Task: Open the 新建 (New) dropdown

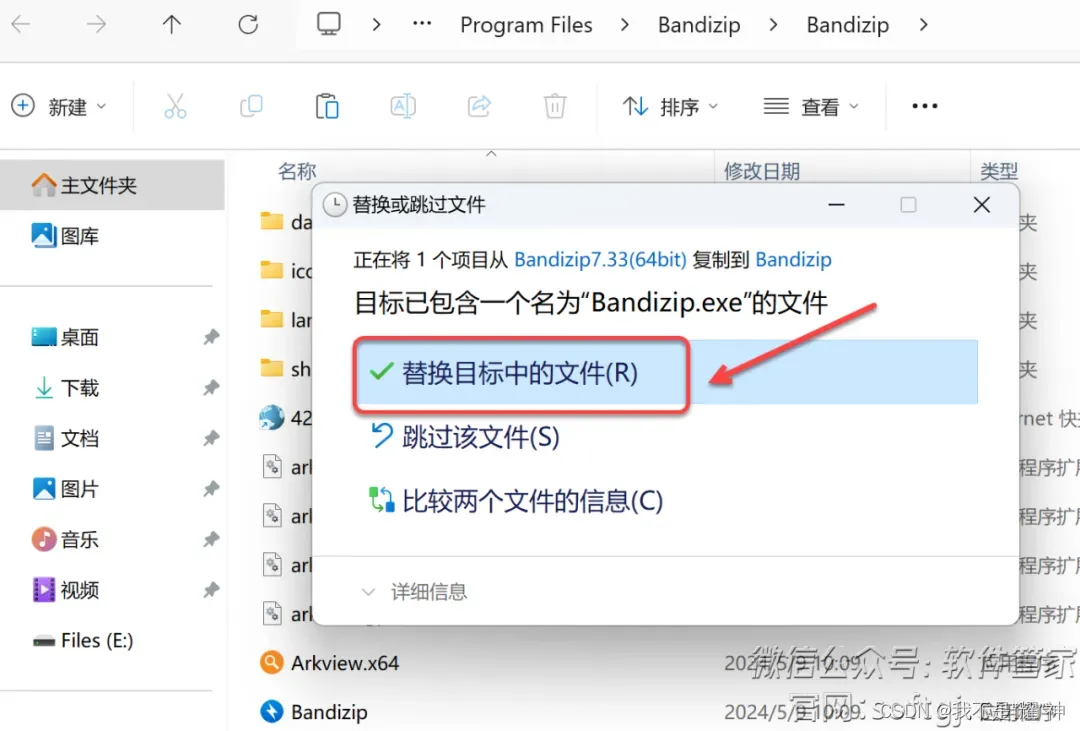Action: click(x=60, y=107)
